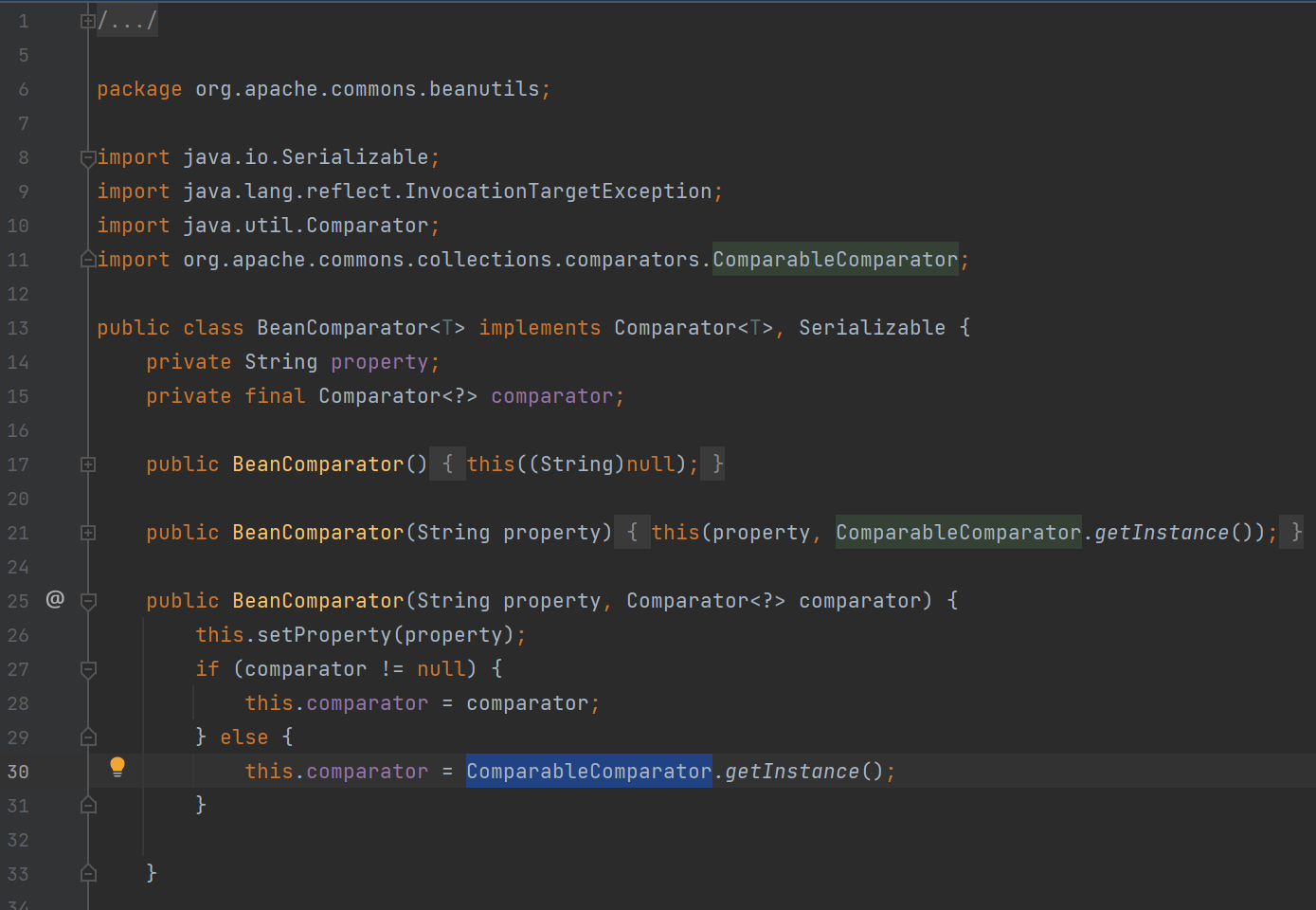
Task: Click BeanComparator constructor name on line 25
Action: pyautogui.click(x=317, y=601)
